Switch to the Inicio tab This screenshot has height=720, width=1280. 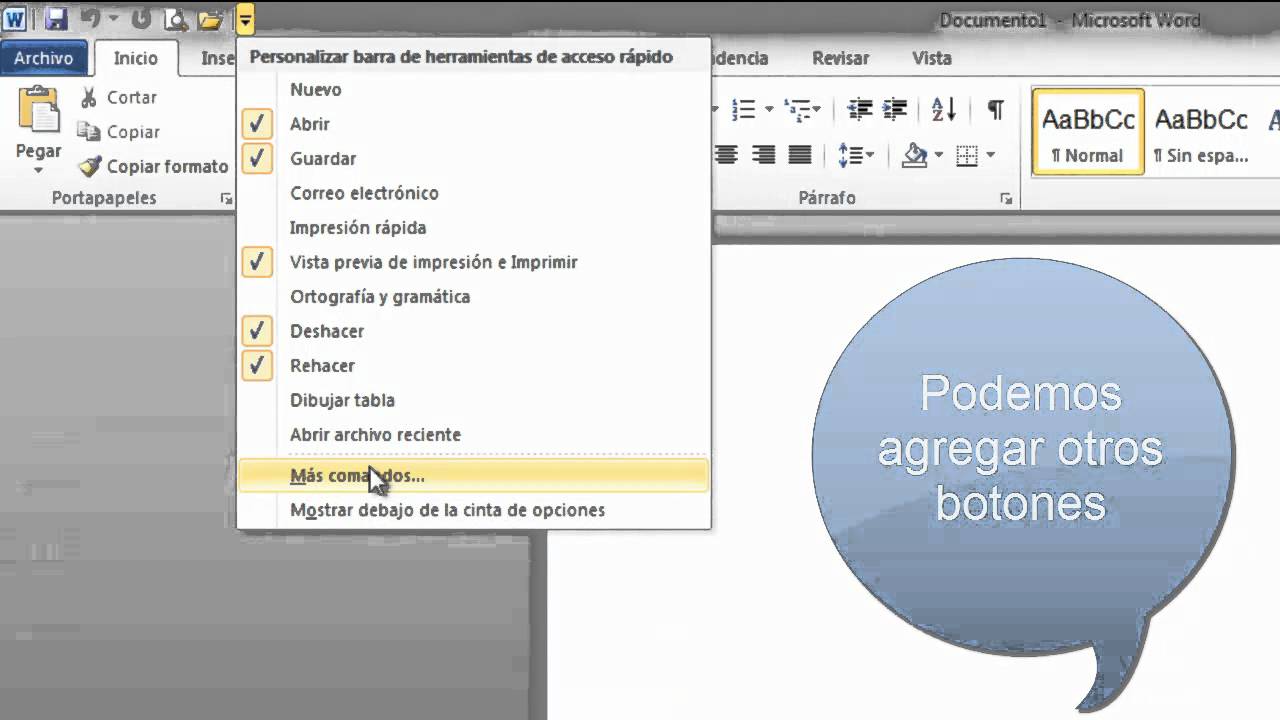[x=135, y=58]
